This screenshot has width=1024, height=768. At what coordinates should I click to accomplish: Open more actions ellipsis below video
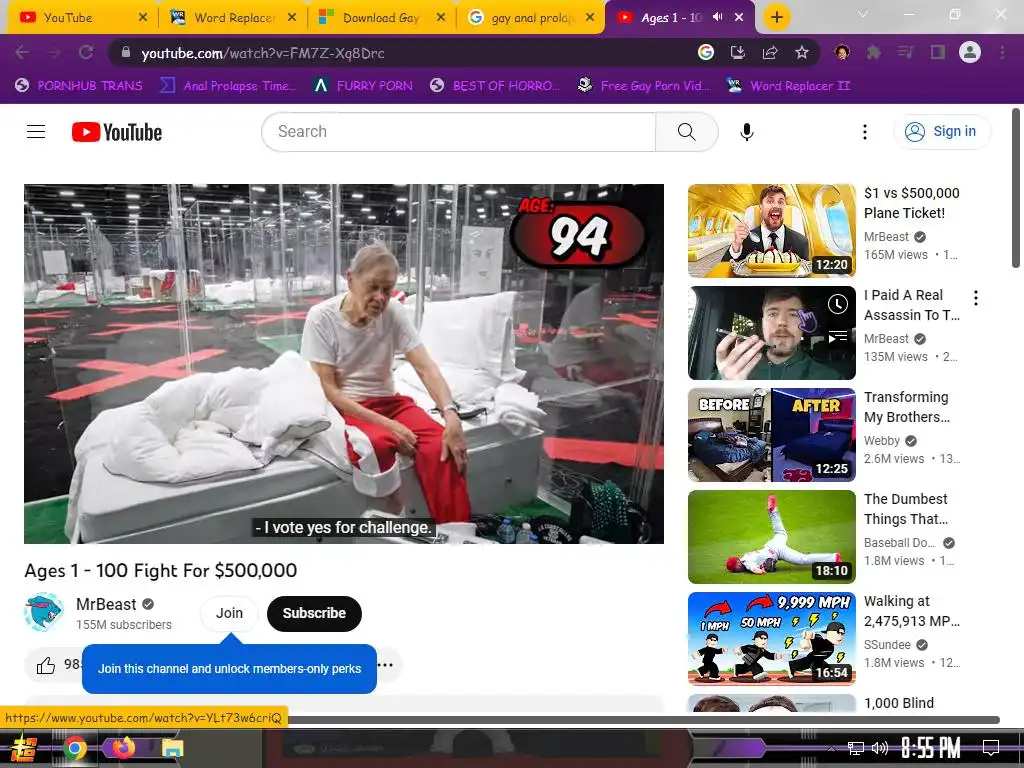386,665
